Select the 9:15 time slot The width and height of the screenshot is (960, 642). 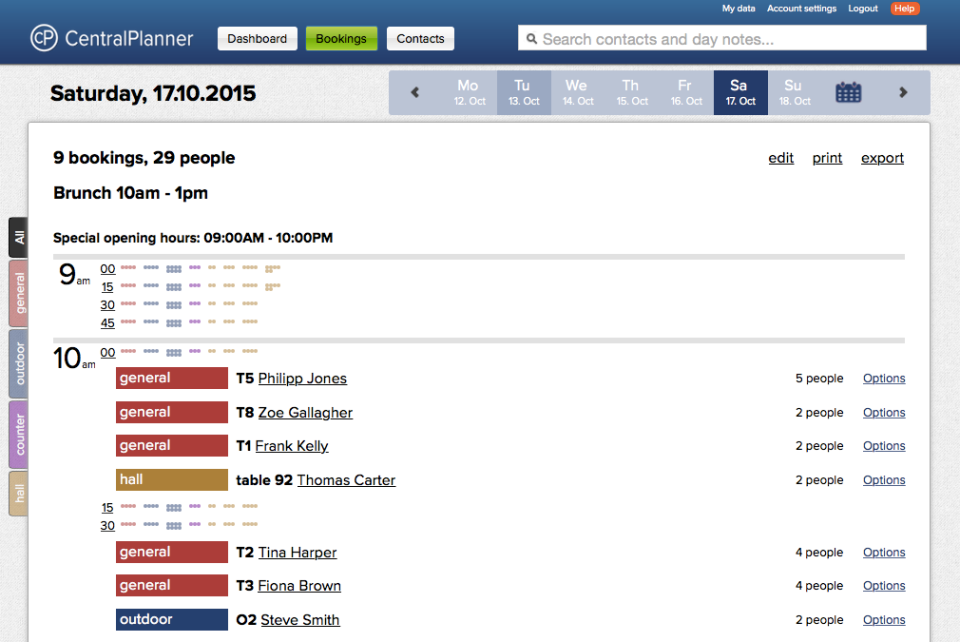pyautogui.click(x=108, y=286)
